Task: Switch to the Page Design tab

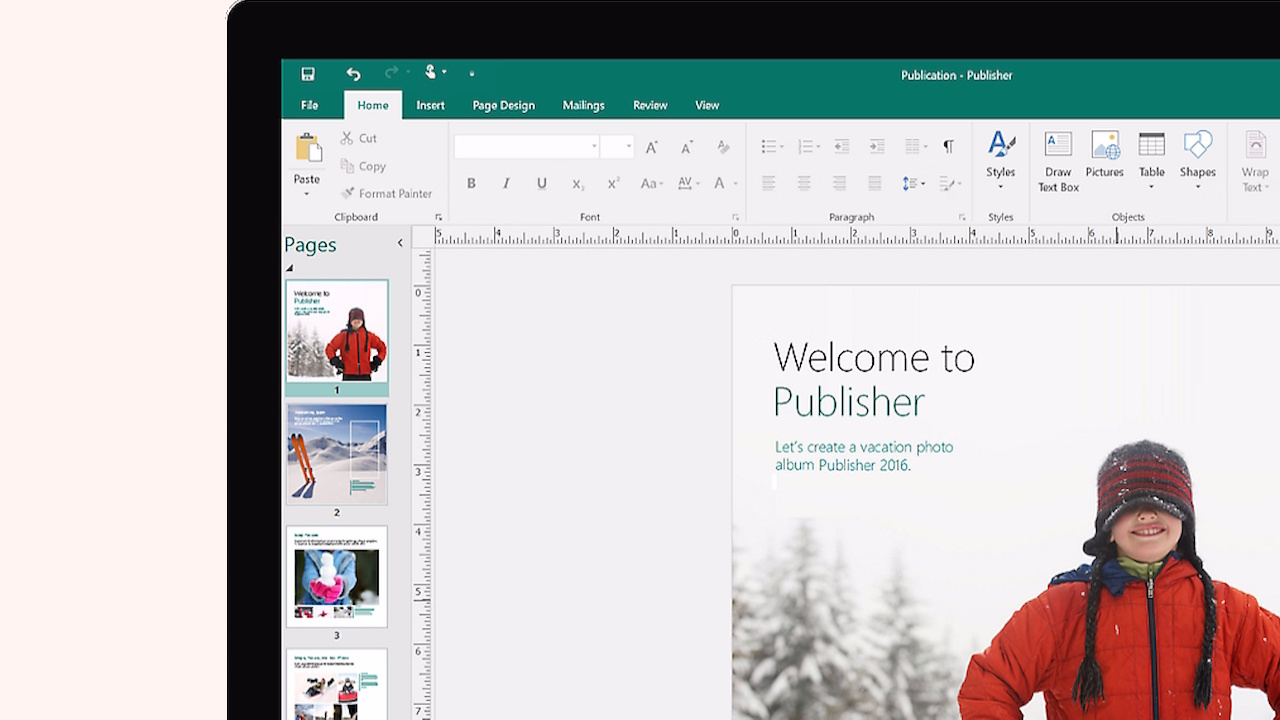Action: [x=503, y=105]
